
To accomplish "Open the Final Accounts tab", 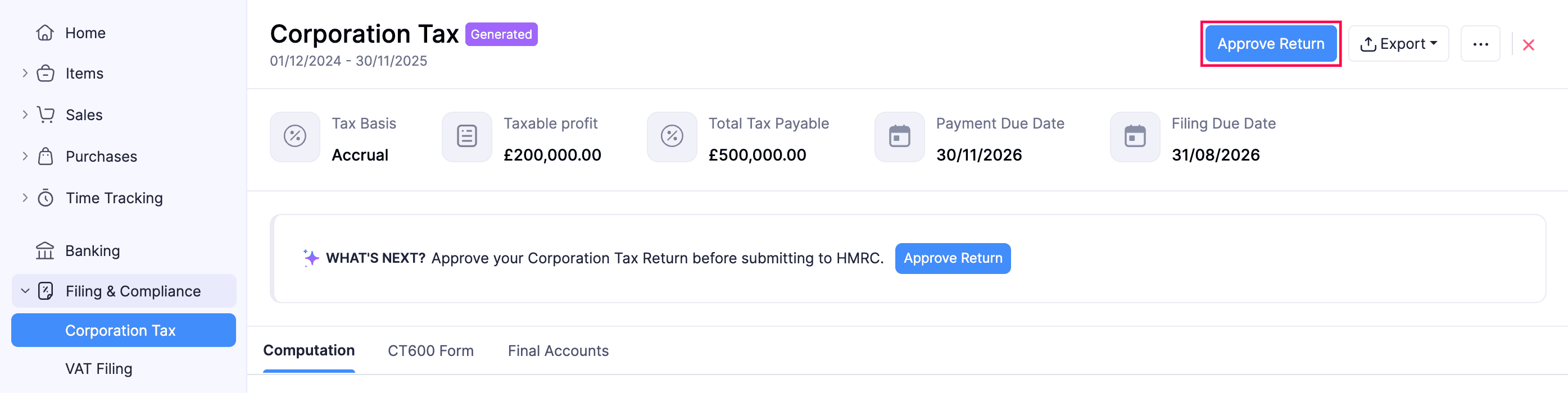I will coord(558,350).
